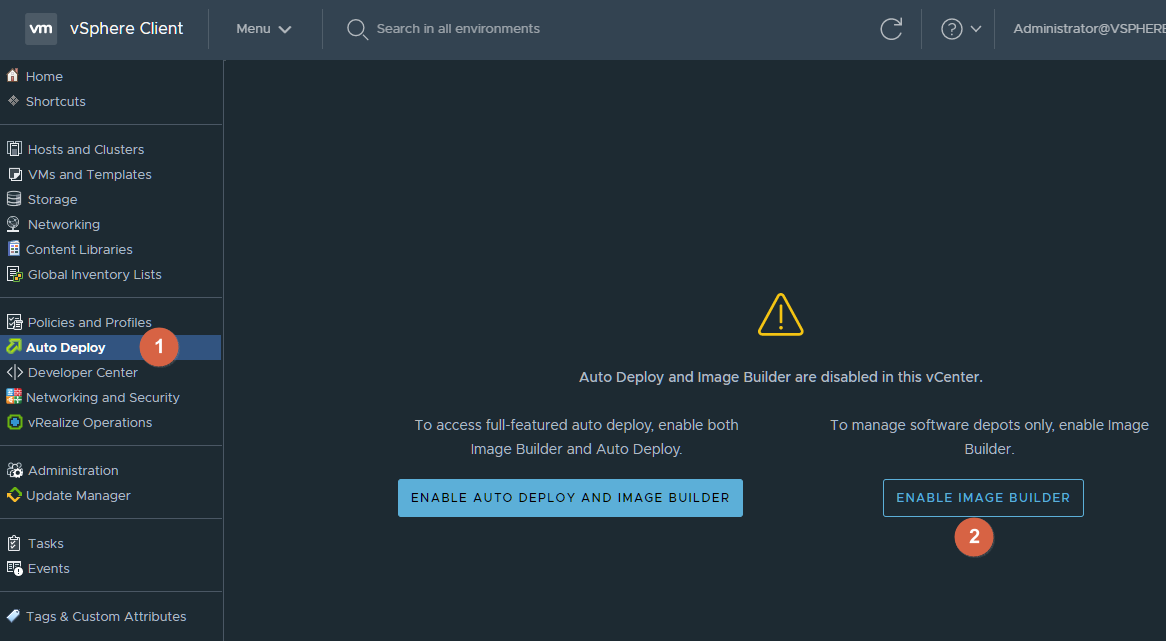Click the vRealize Operations icon

point(14,422)
